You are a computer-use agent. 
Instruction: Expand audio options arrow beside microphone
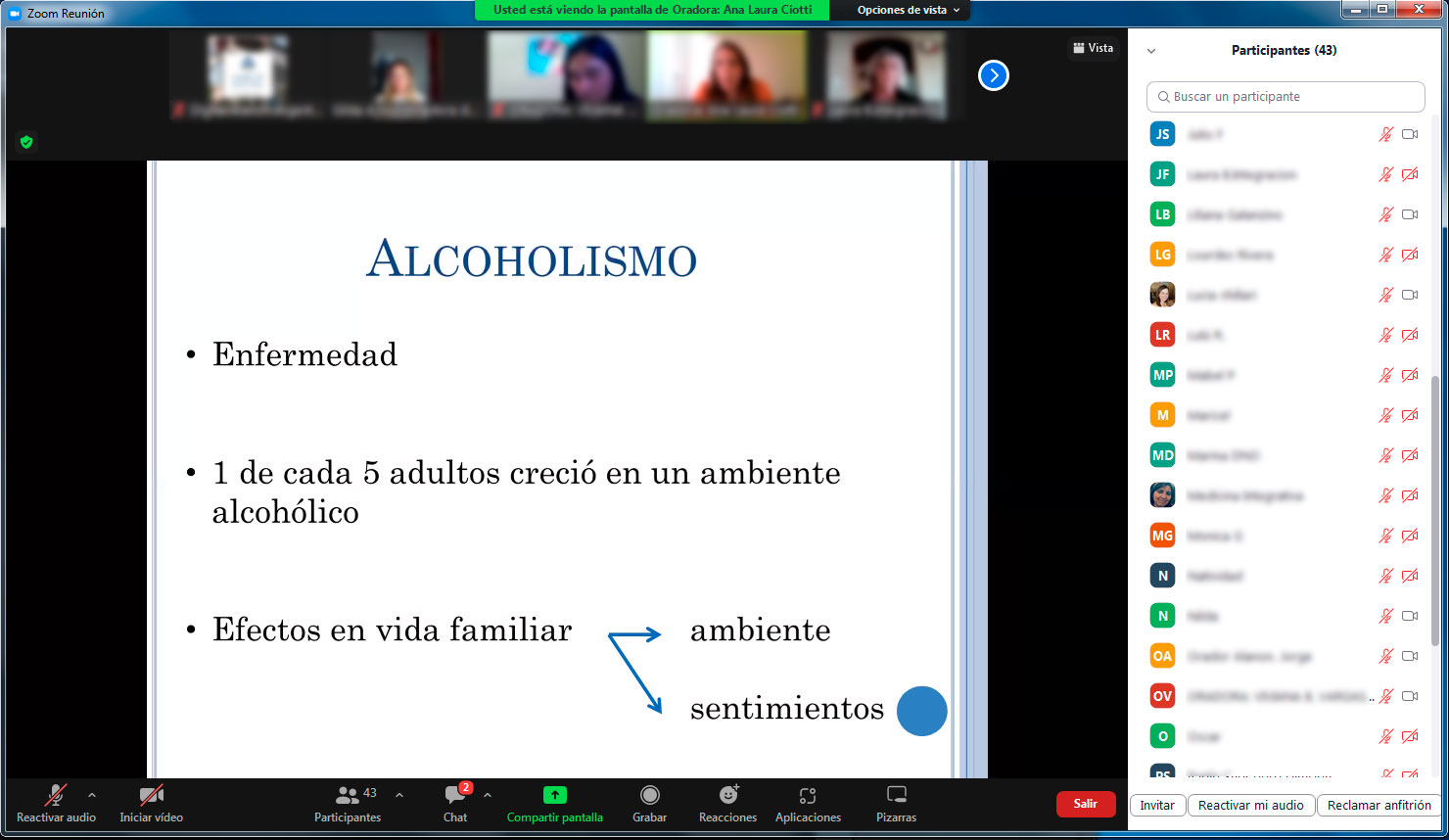pyautogui.click(x=92, y=795)
